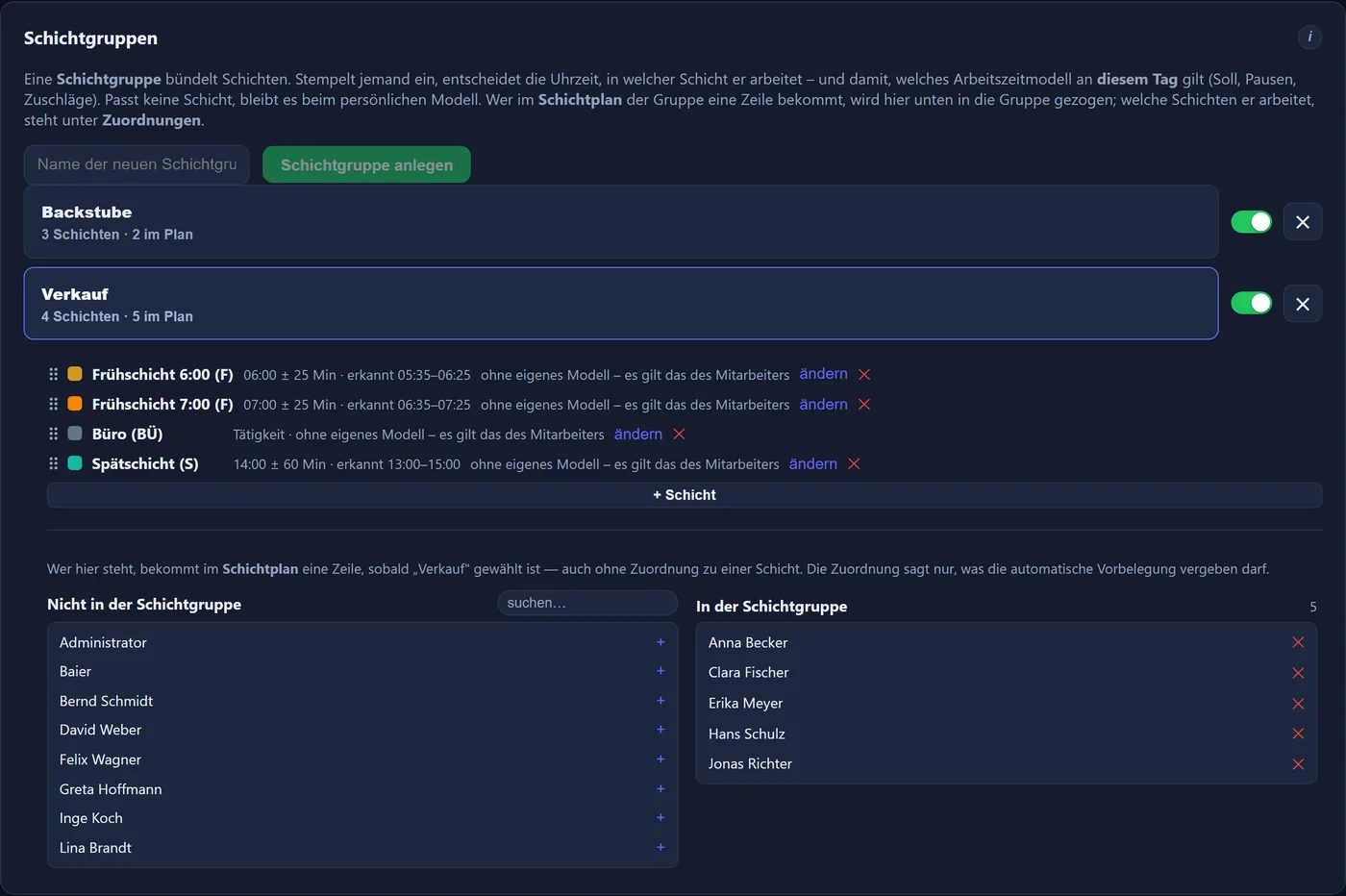Image resolution: width=1346 pixels, height=896 pixels.
Task: Grab the drag handle of Frühschicht 6:00
Action: pos(53,374)
